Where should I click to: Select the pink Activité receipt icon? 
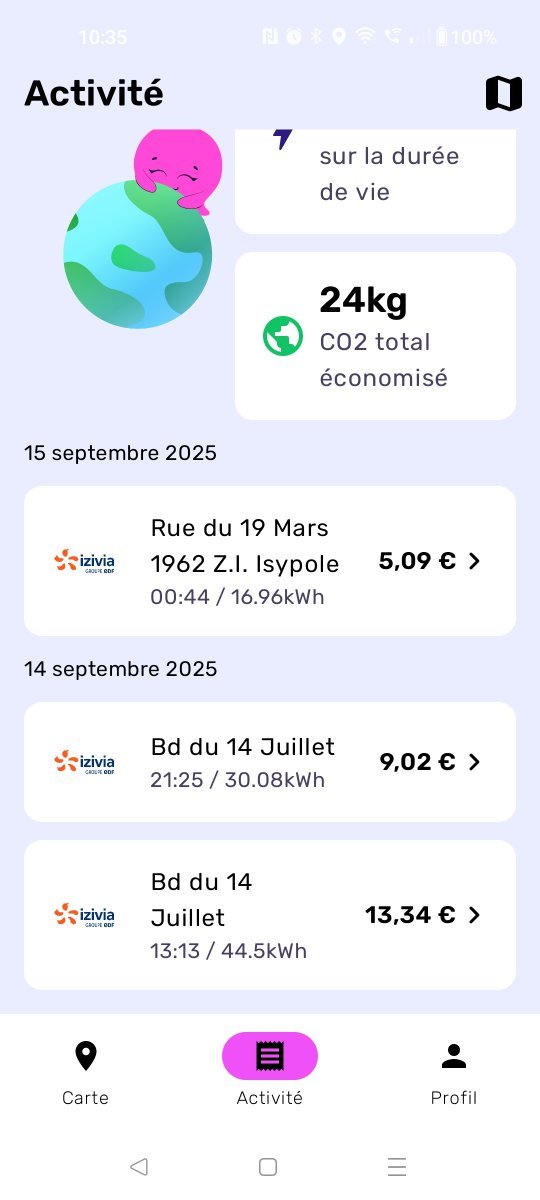point(270,1056)
